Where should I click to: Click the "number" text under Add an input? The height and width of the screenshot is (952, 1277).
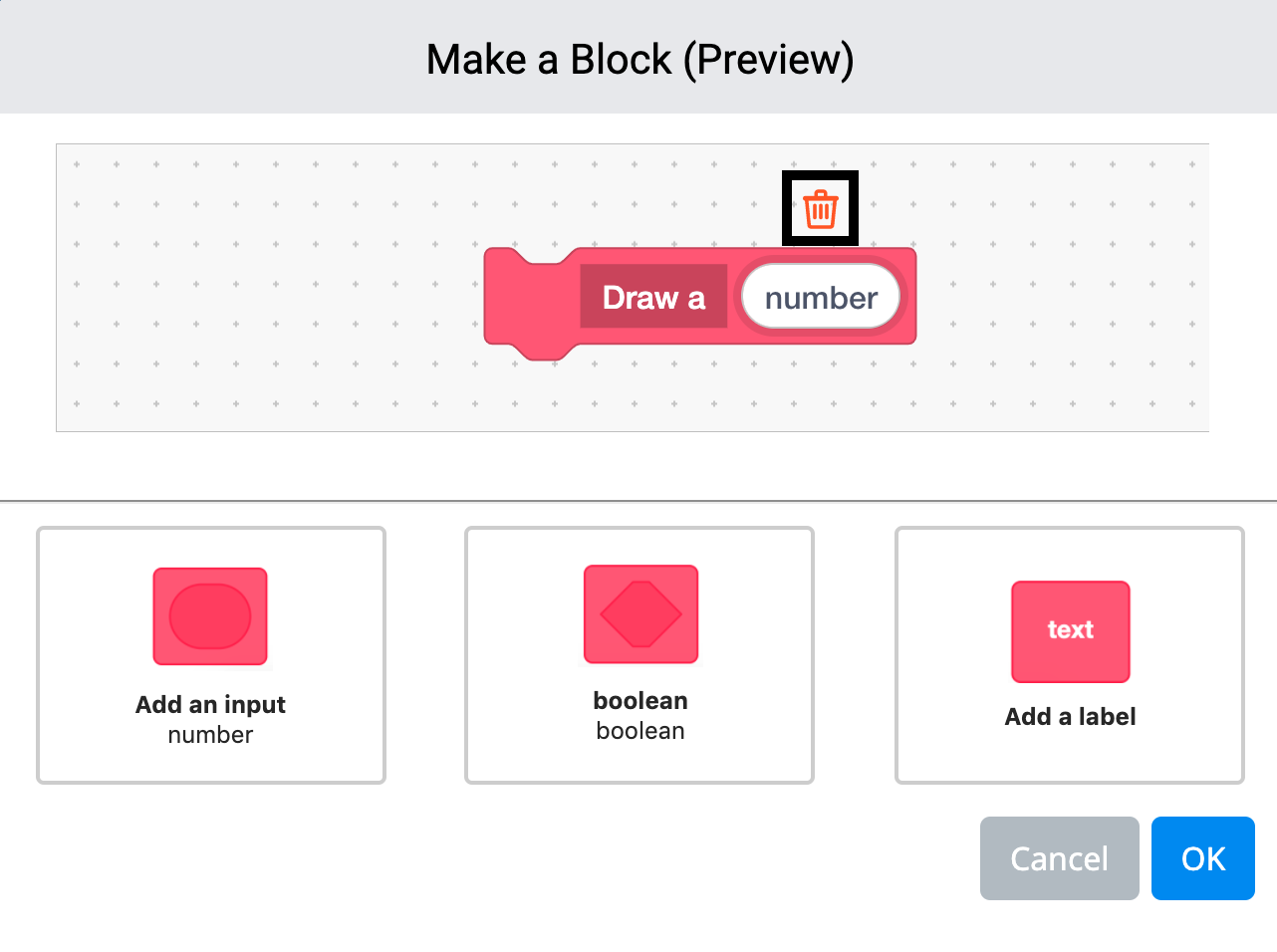[x=210, y=734]
